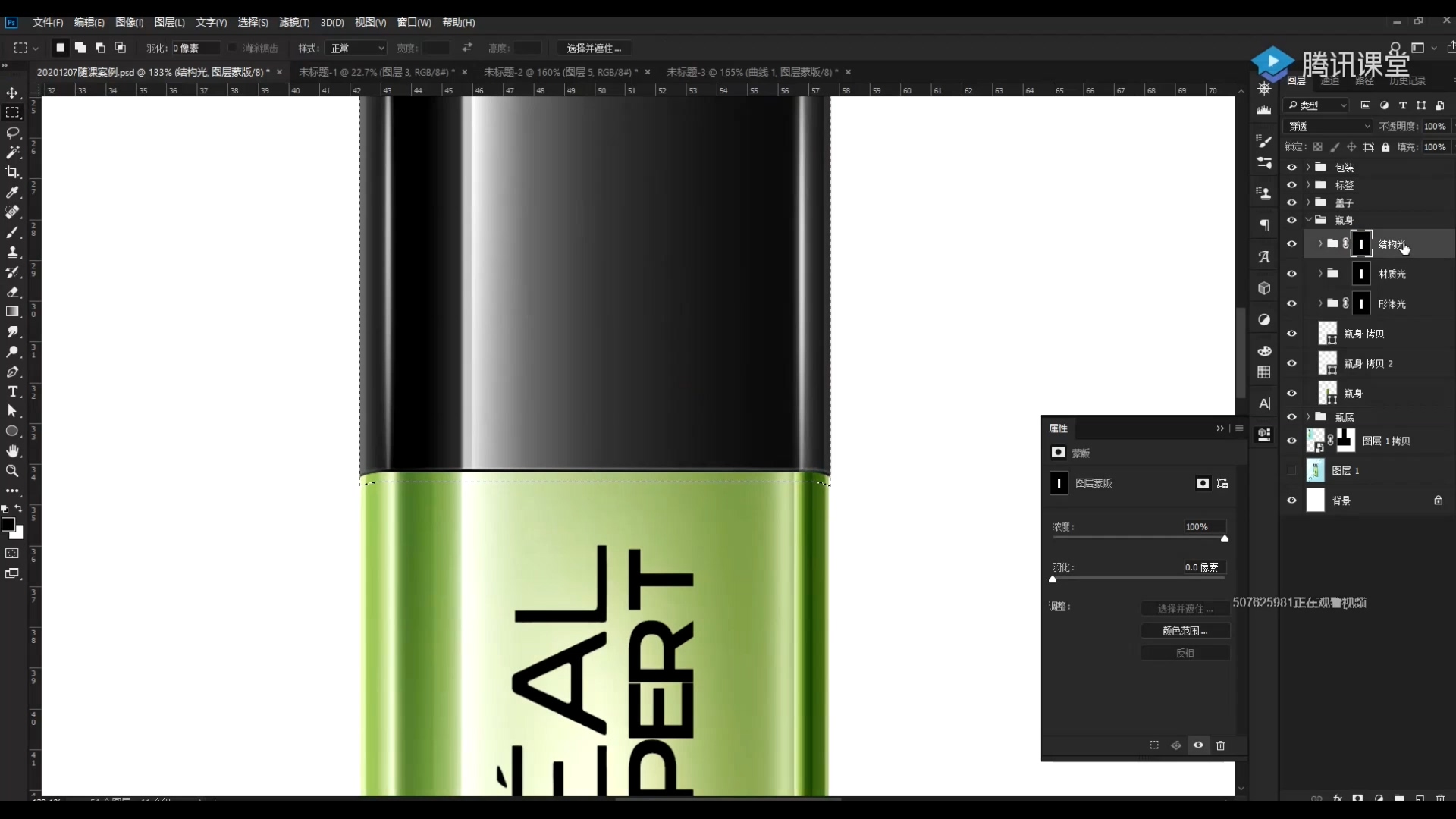1456x819 pixels.
Task: Select the Horizontal Type tool
Action: [x=12, y=391]
